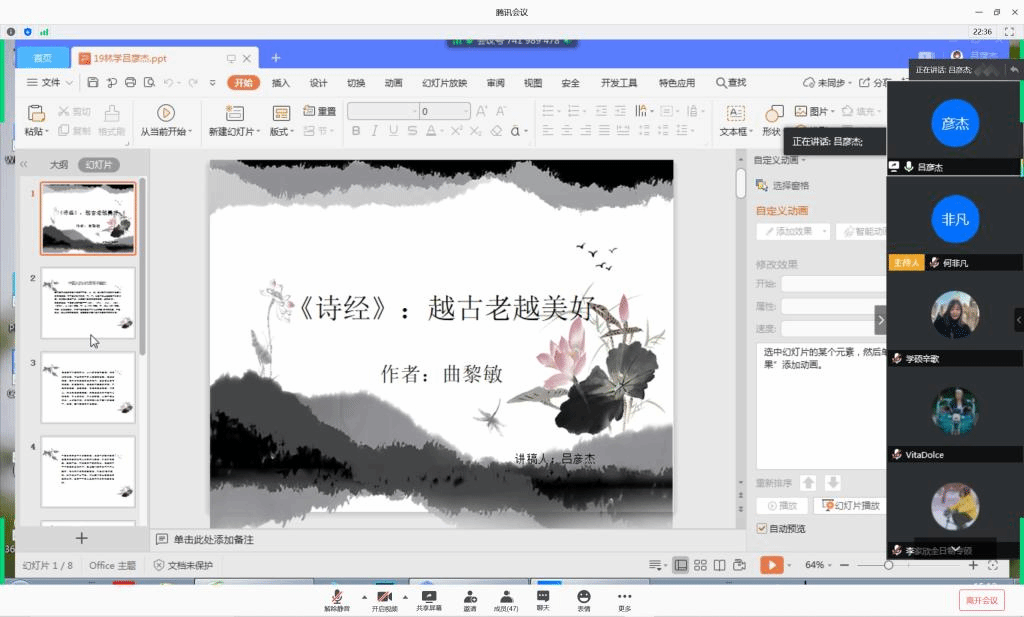Switch to the 大纲 outline tab

(x=59, y=164)
